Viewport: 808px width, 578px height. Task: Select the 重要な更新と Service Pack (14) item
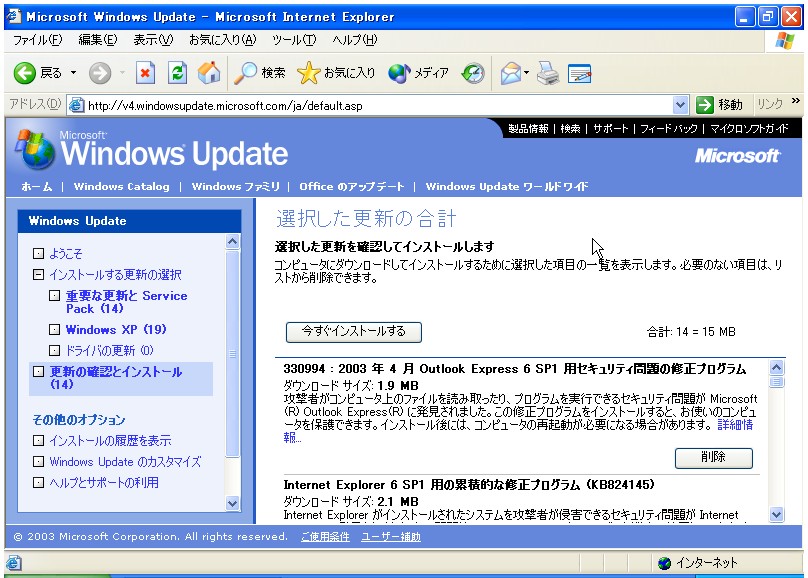click(126, 302)
